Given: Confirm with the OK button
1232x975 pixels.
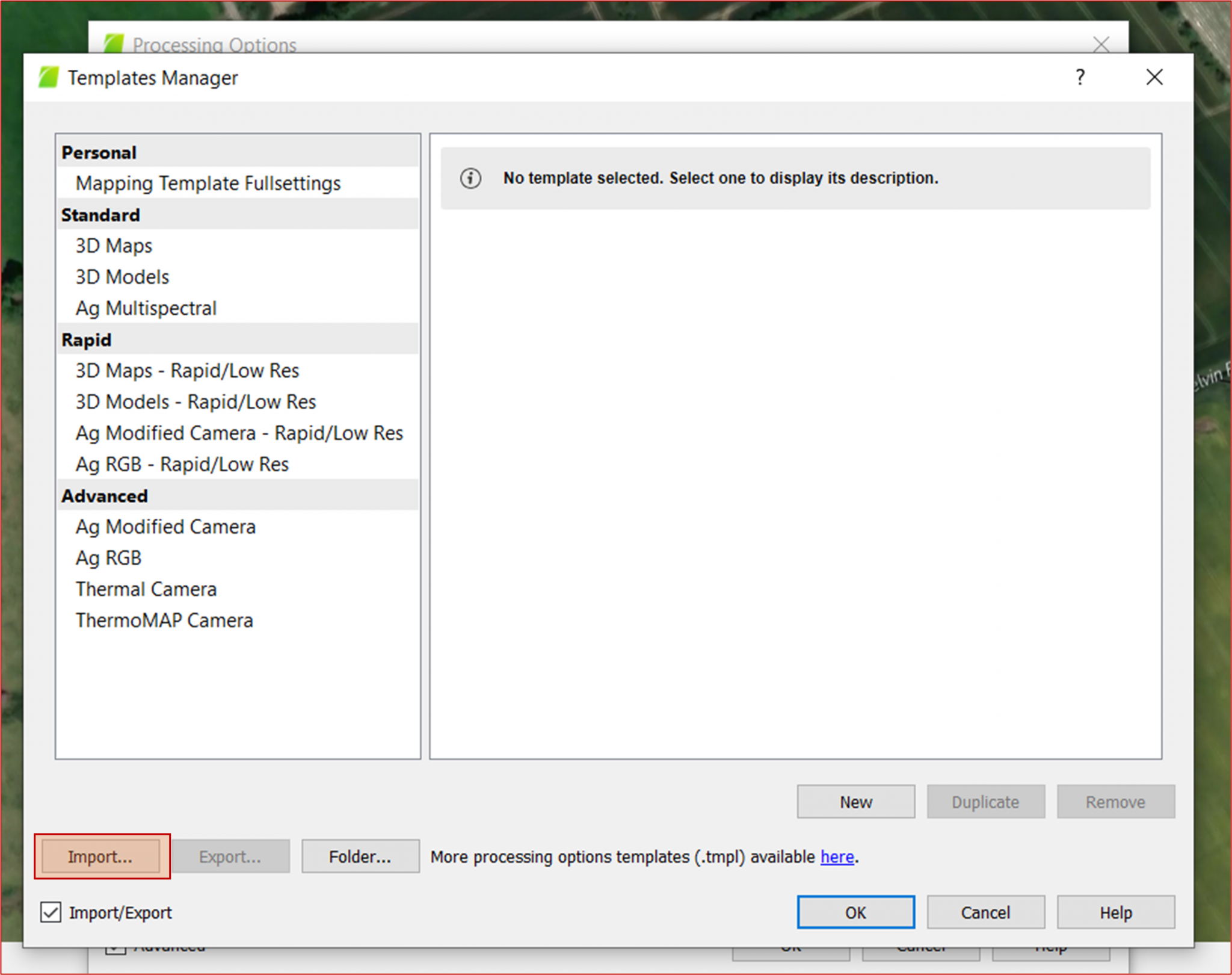Looking at the screenshot, I should click(x=855, y=912).
